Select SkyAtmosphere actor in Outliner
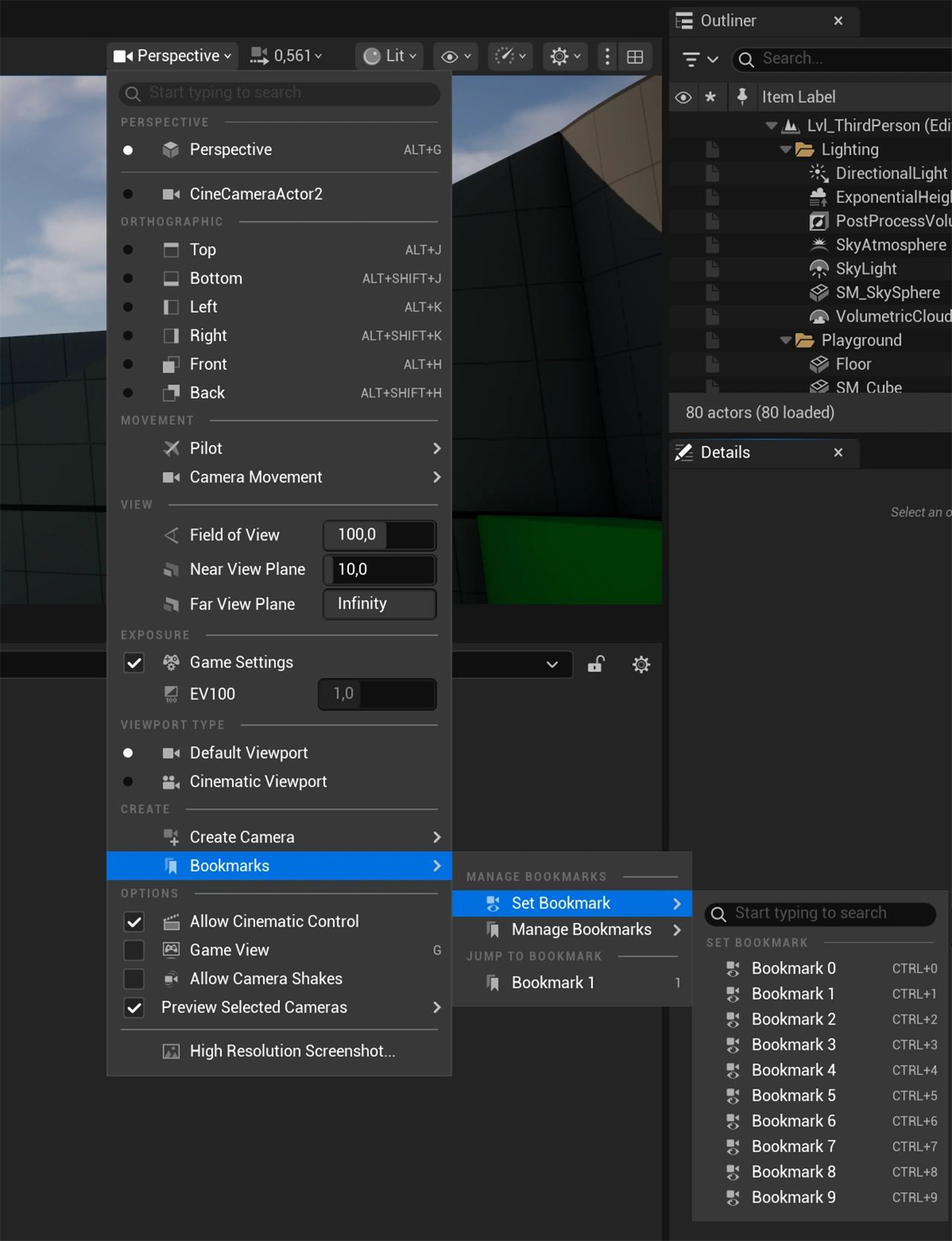The width and height of the screenshot is (952, 1241). 890,245
